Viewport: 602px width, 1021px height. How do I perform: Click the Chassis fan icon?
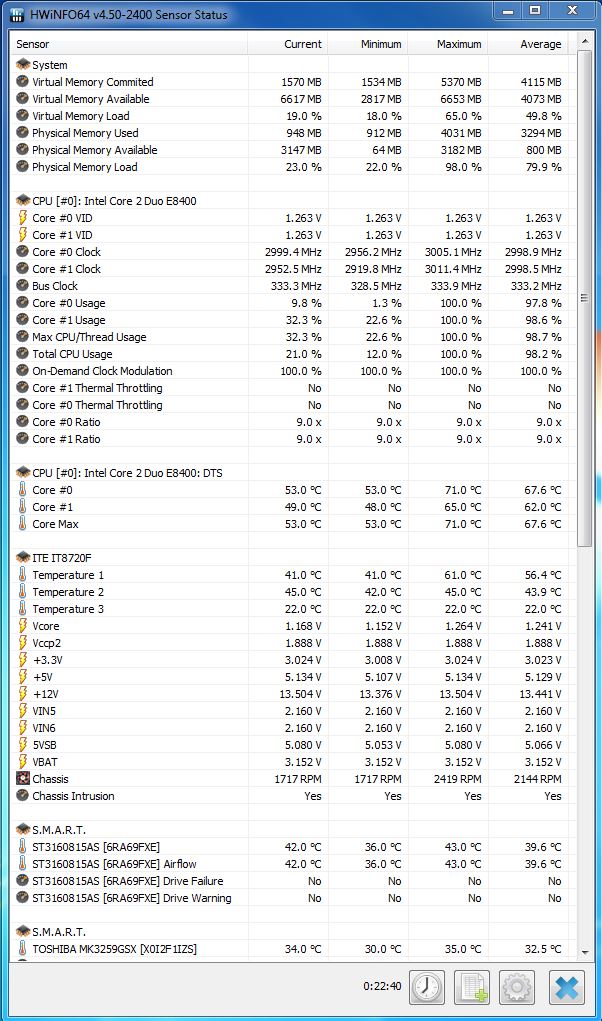pyautogui.click(x=23, y=779)
